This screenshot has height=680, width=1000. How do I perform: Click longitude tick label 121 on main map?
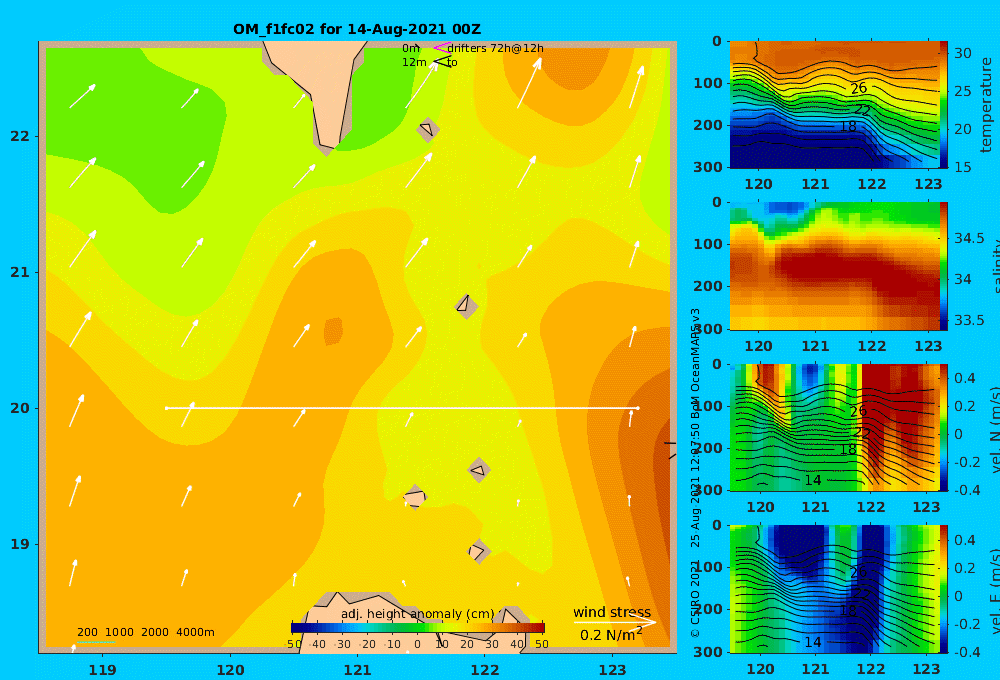tap(358, 670)
